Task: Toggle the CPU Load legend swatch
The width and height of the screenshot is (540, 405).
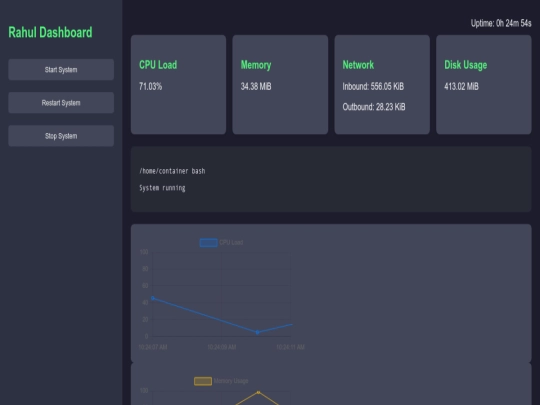Action: (x=208, y=242)
